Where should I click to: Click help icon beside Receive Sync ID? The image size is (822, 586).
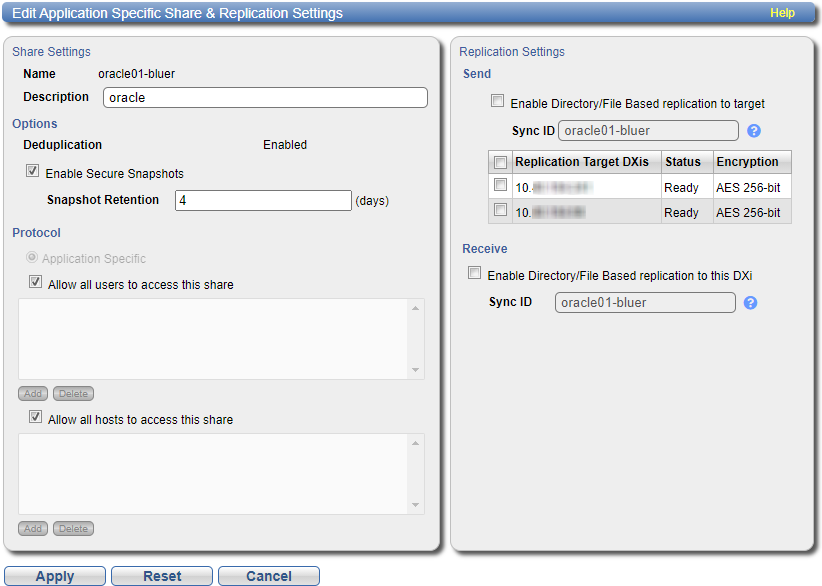[x=750, y=303]
